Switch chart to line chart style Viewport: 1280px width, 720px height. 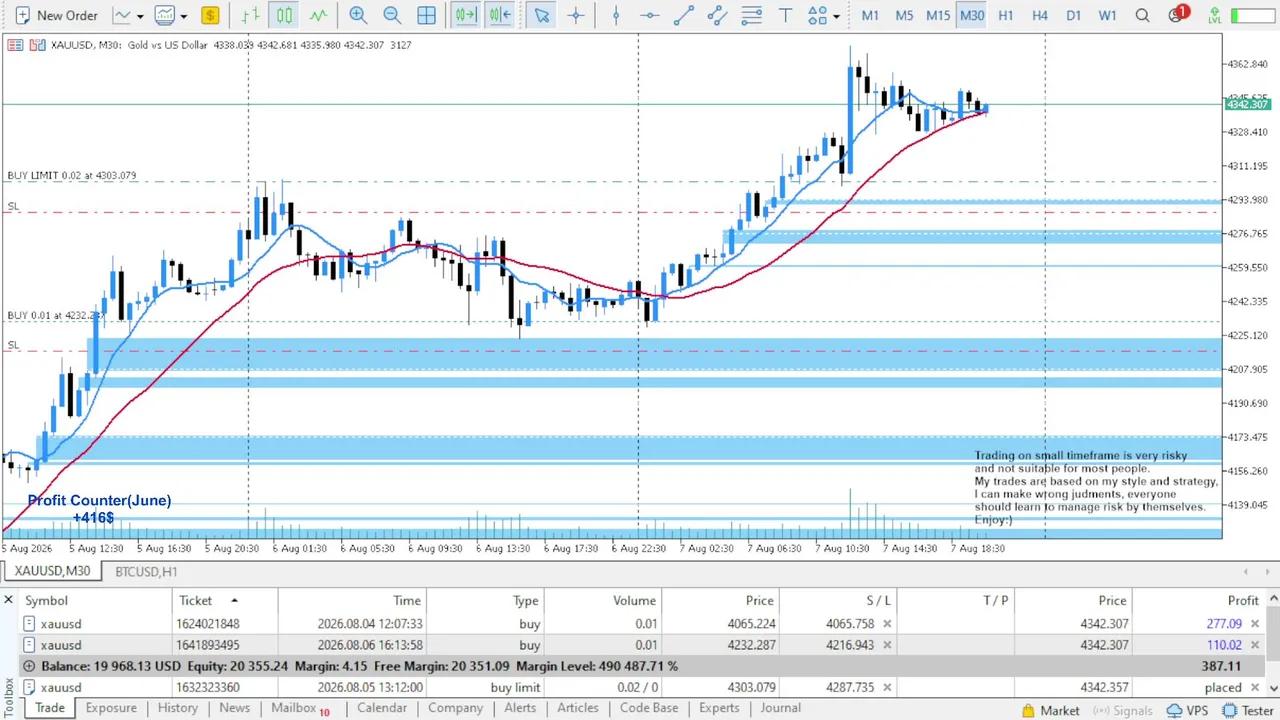[318, 15]
